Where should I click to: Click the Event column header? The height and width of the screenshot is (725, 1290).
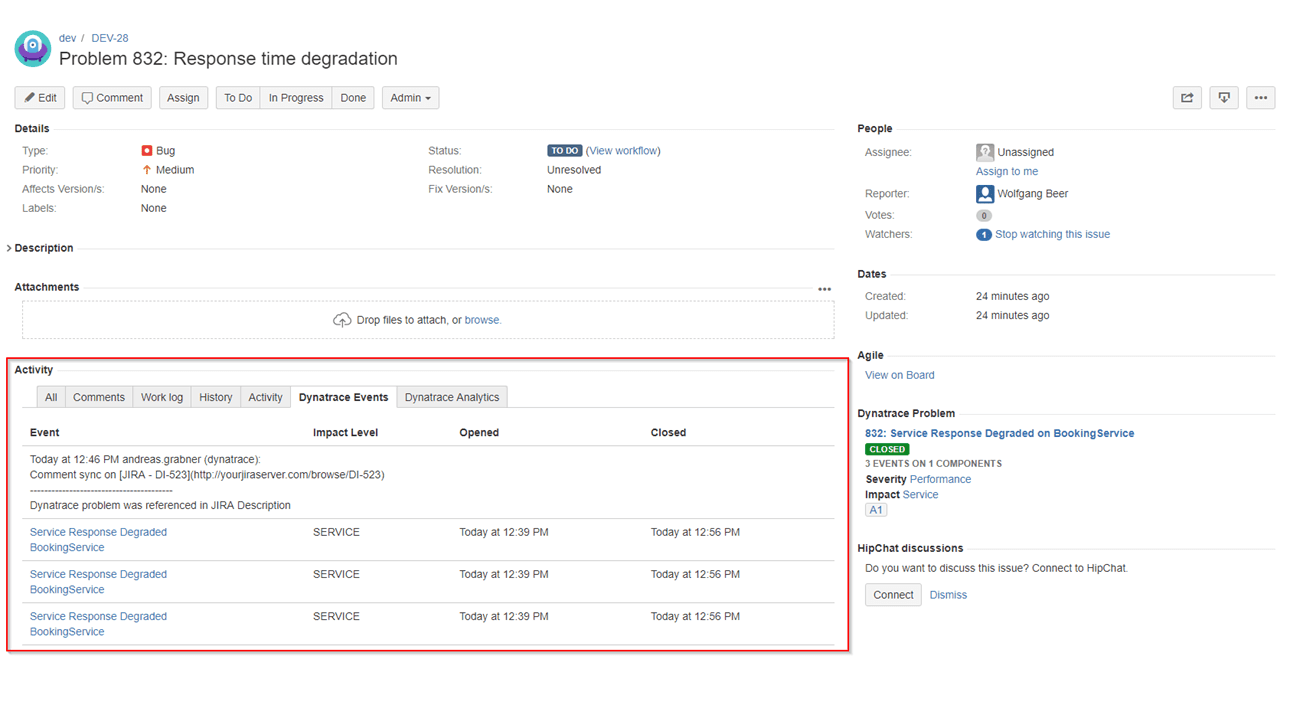click(44, 433)
